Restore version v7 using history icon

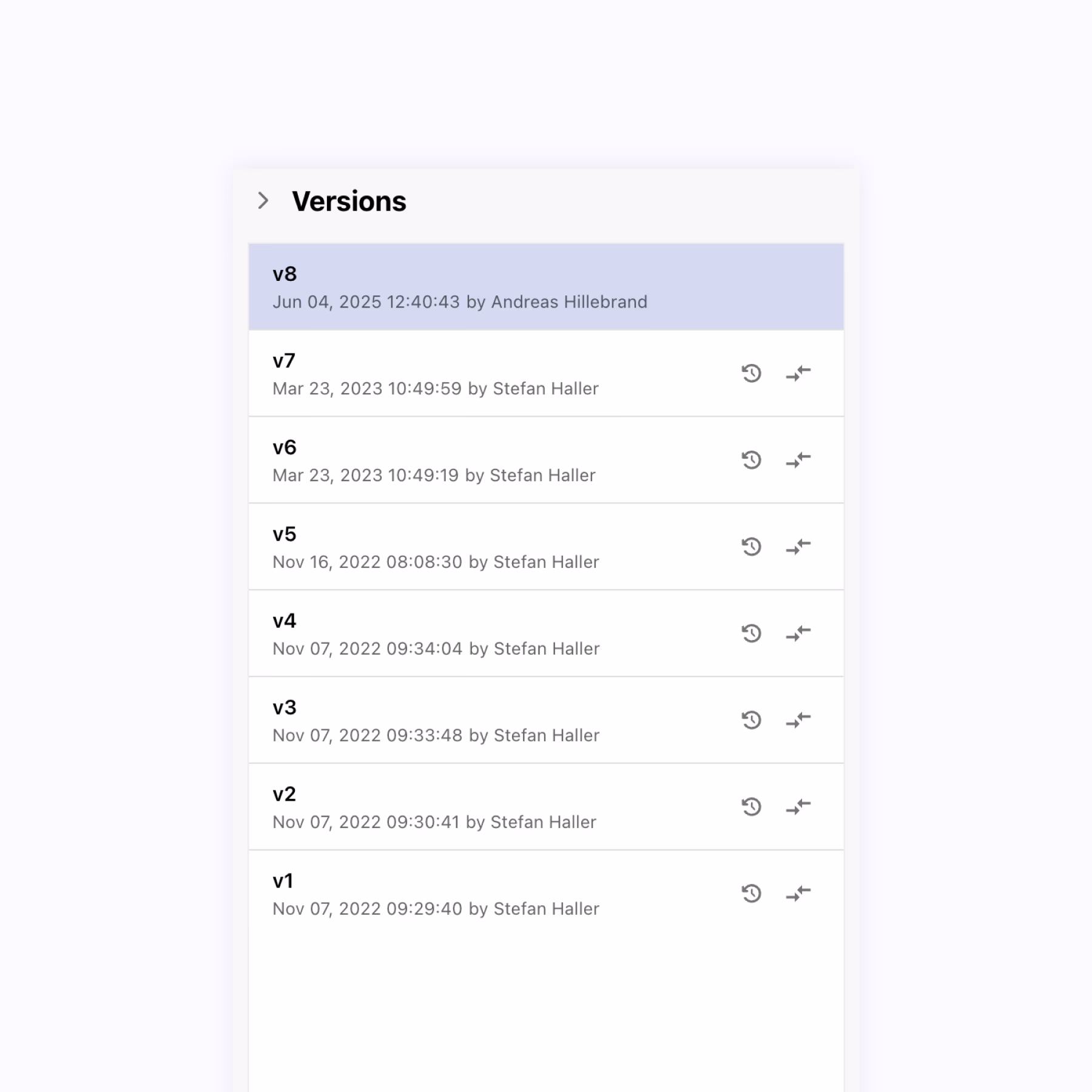[751, 373]
